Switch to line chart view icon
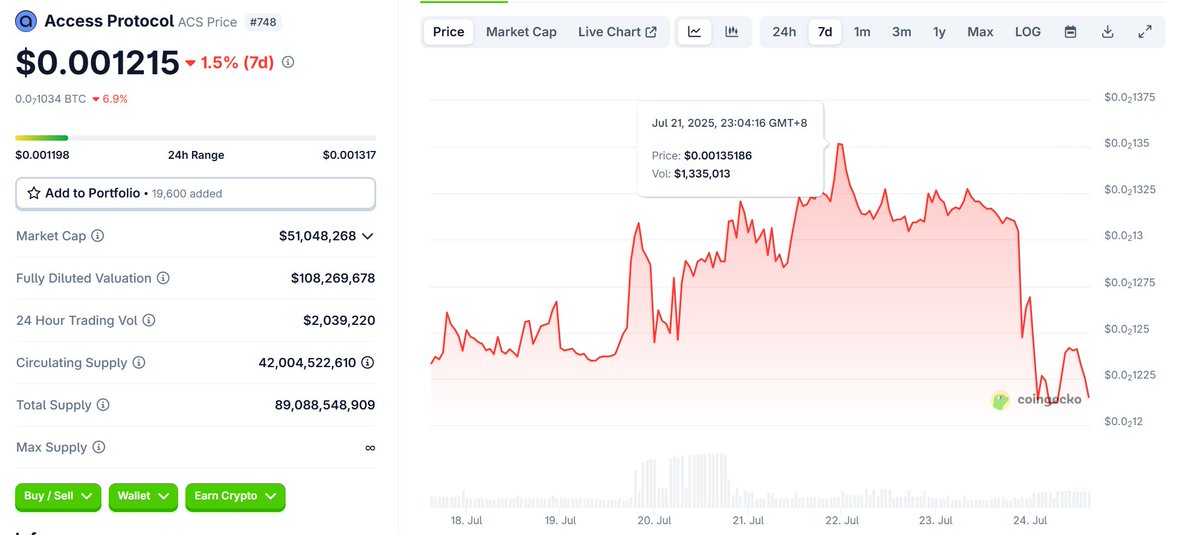The height and width of the screenshot is (535, 1200). tap(694, 32)
